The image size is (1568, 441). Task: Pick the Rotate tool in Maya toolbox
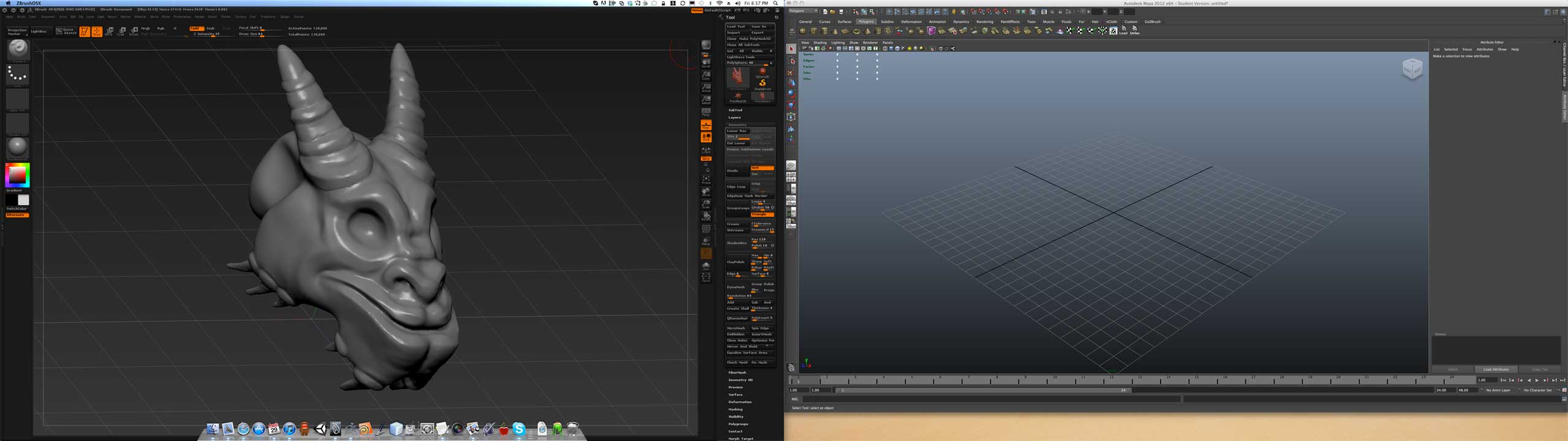click(791, 94)
